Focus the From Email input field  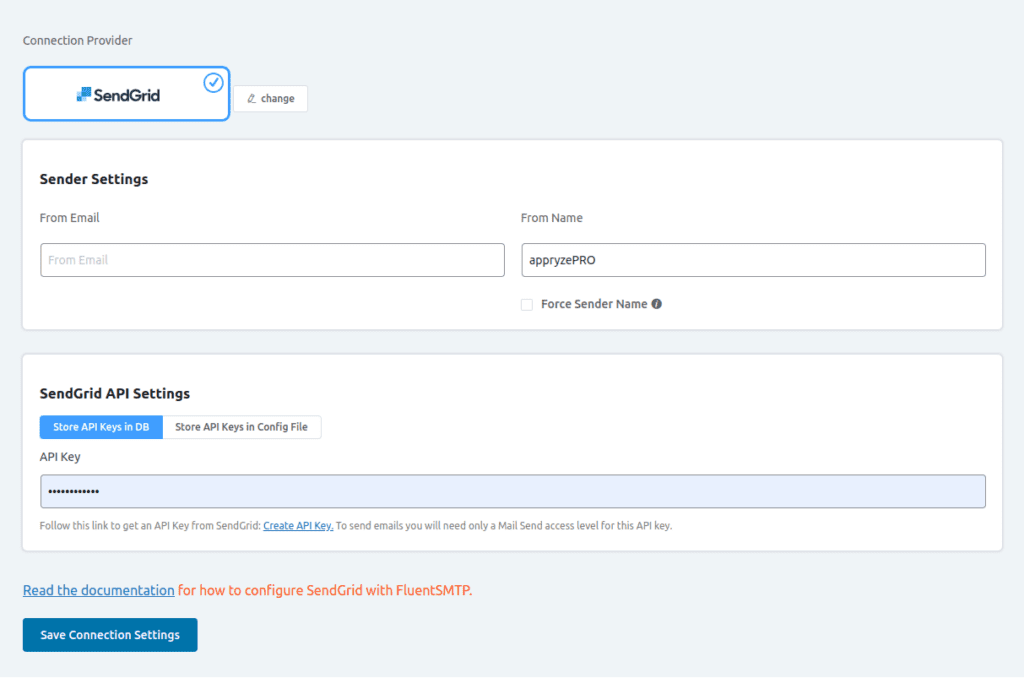(x=272, y=260)
